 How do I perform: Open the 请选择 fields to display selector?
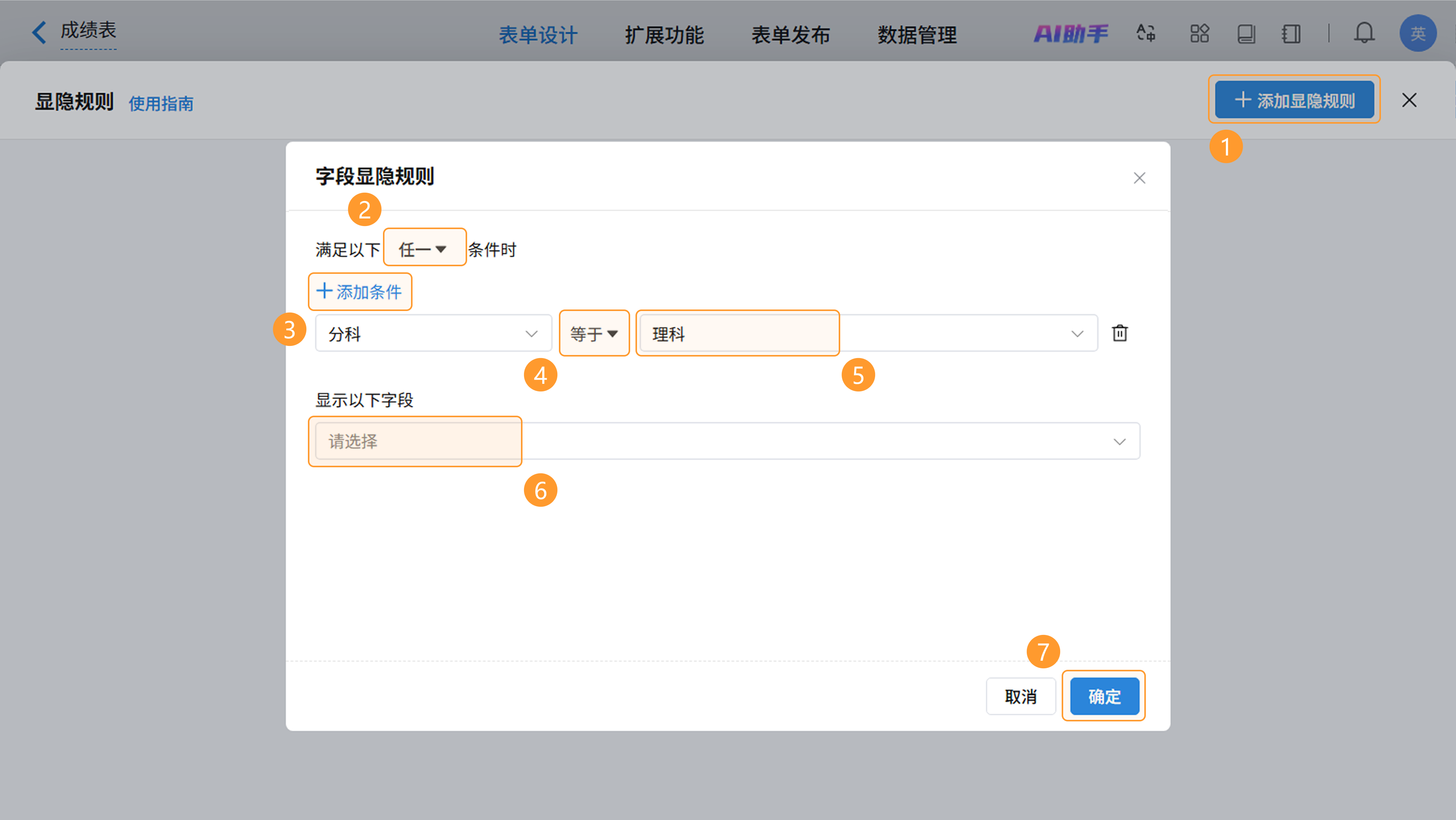pyautogui.click(x=727, y=441)
